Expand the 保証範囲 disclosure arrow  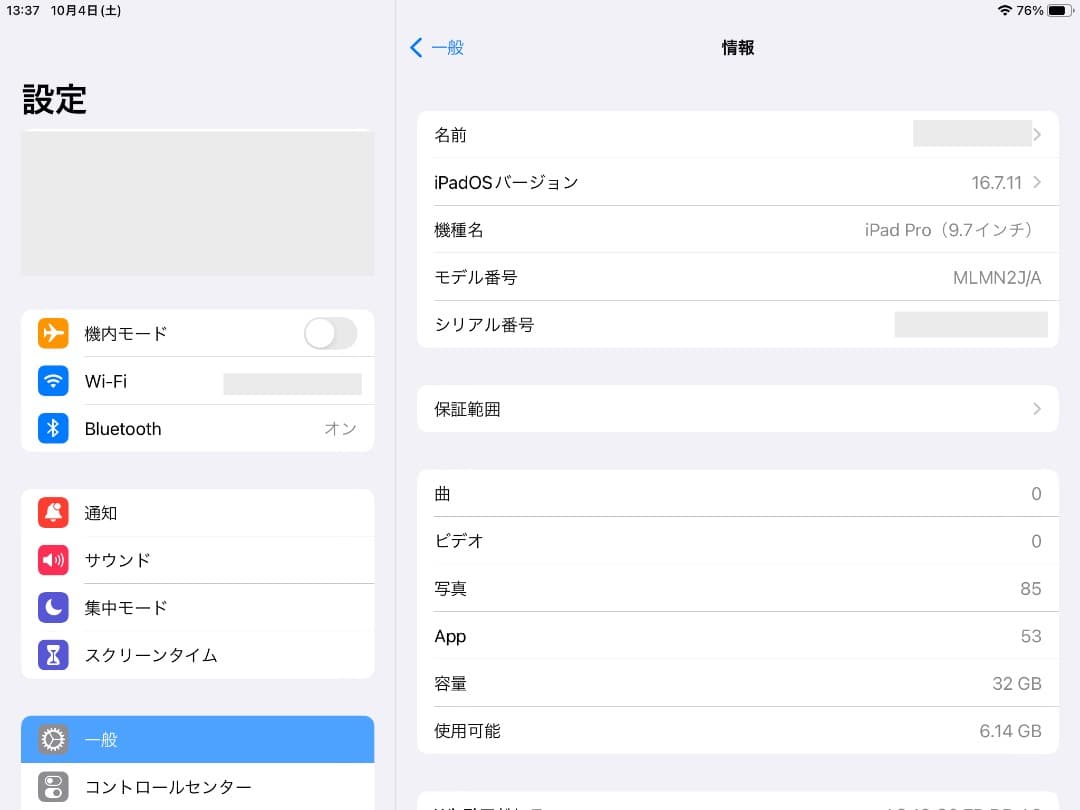[x=1036, y=409]
